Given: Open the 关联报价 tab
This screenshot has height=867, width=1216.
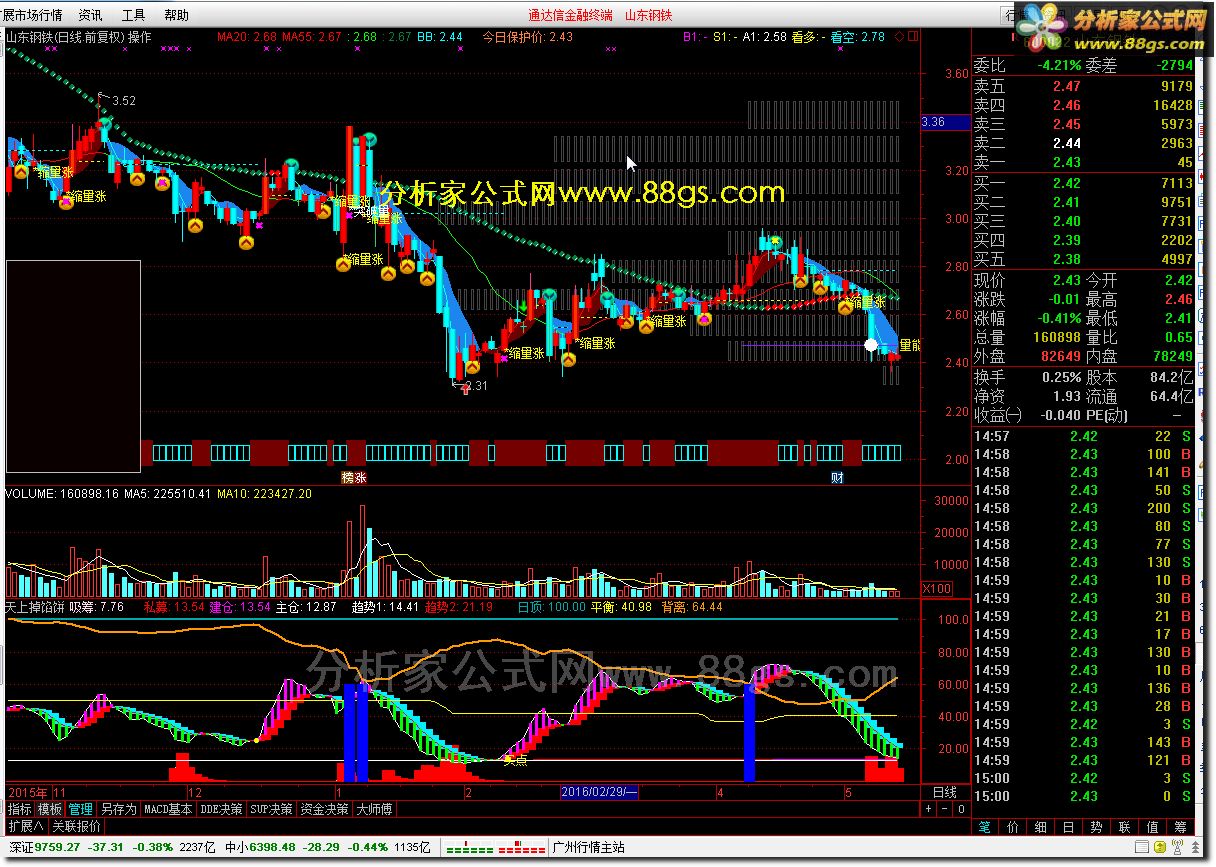Looking at the screenshot, I should pos(76,826).
